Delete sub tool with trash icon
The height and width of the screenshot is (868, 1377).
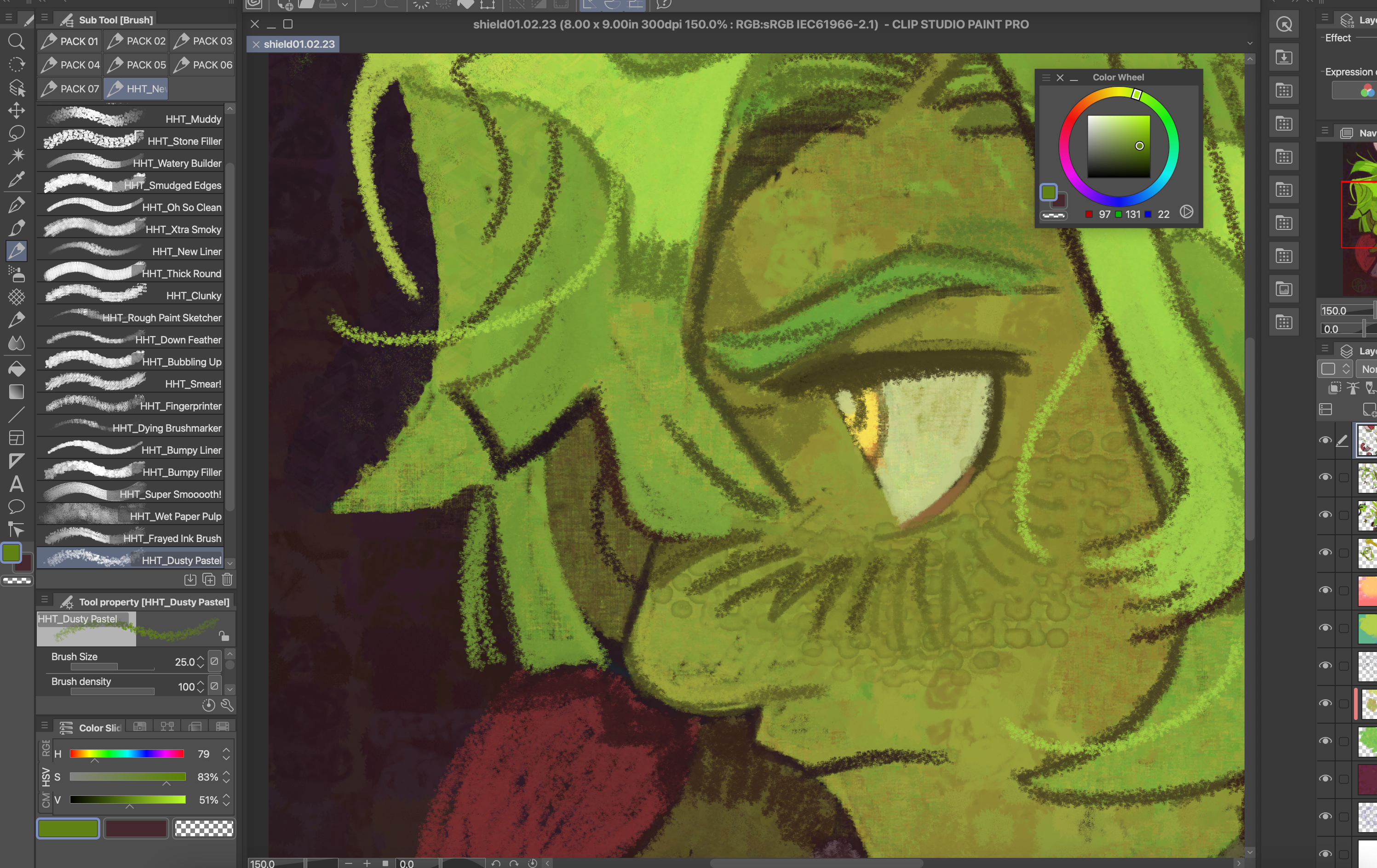[x=227, y=579]
